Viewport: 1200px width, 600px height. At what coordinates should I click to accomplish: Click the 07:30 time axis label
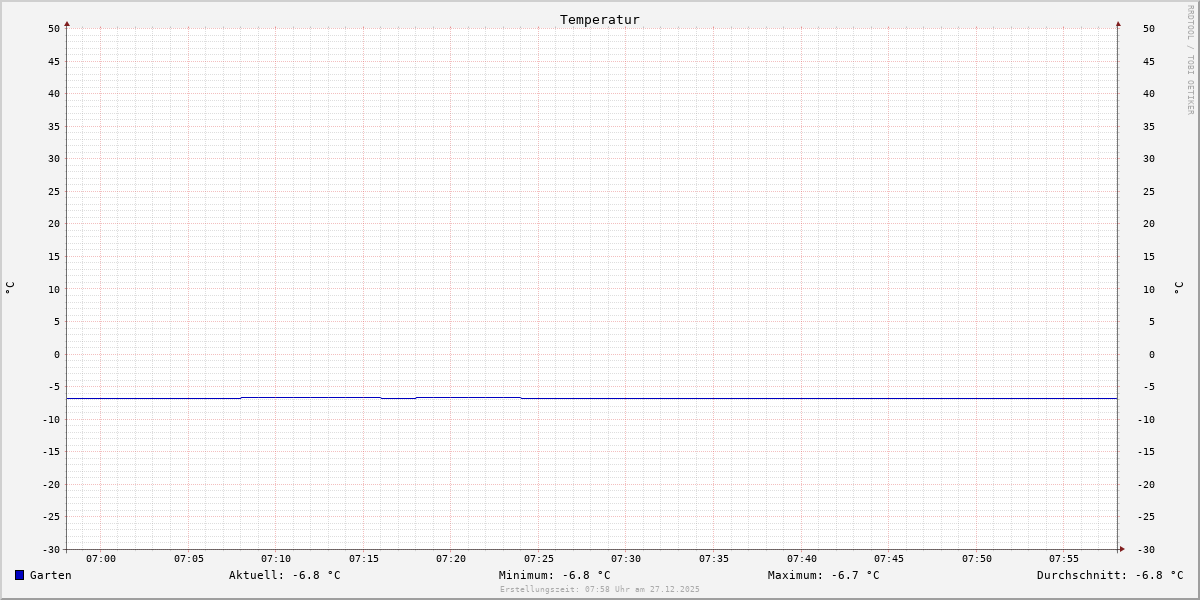point(626,558)
